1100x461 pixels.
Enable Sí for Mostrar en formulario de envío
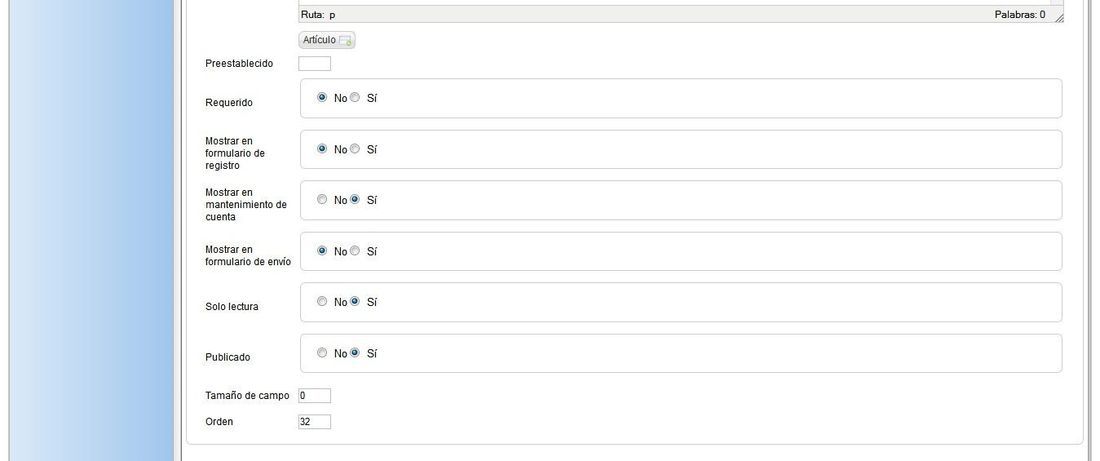(355, 250)
